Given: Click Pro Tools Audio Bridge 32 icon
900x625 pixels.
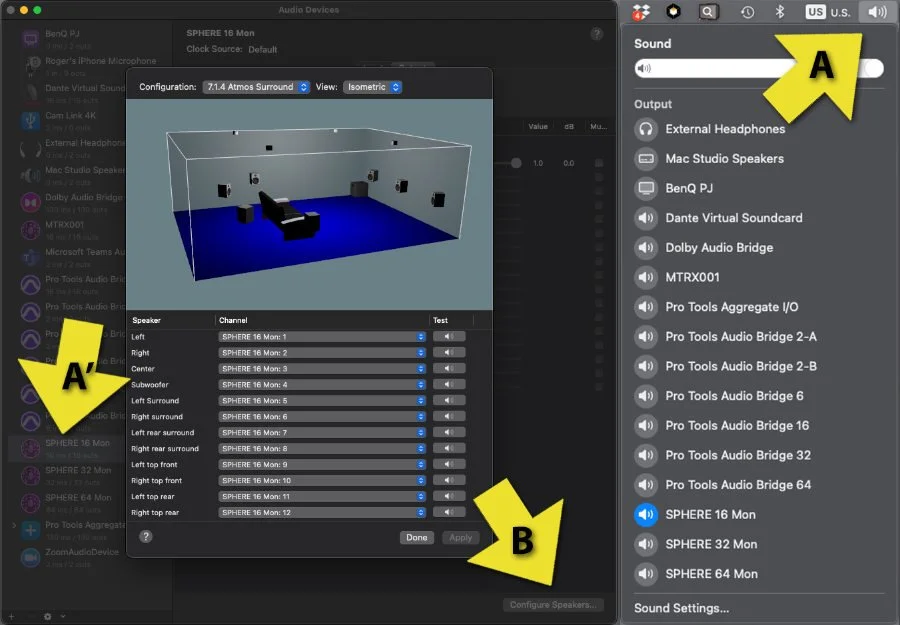Looking at the screenshot, I should coord(646,456).
